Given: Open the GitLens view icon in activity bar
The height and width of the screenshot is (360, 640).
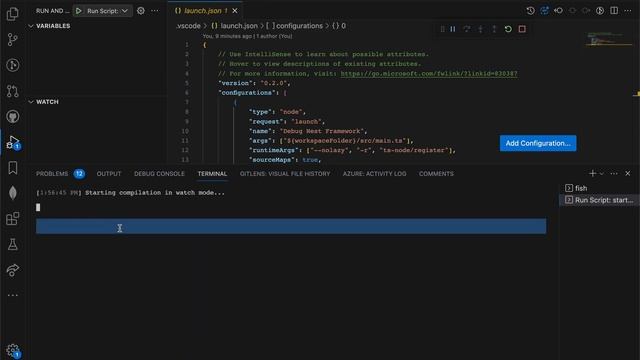Looking at the screenshot, I should click(x=13, y=65).
